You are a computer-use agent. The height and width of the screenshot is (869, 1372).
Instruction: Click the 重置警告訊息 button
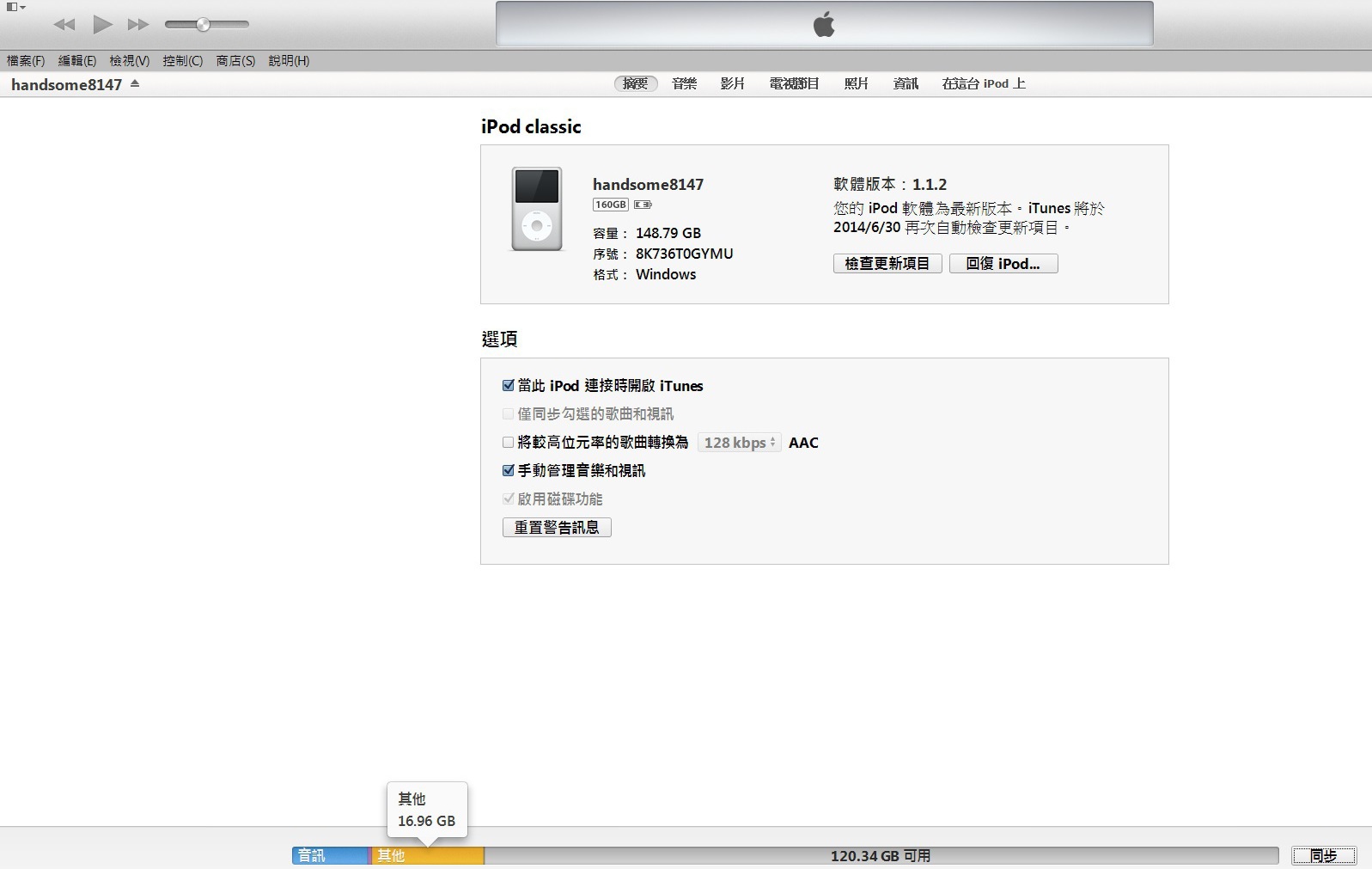(x=557, y=527)
